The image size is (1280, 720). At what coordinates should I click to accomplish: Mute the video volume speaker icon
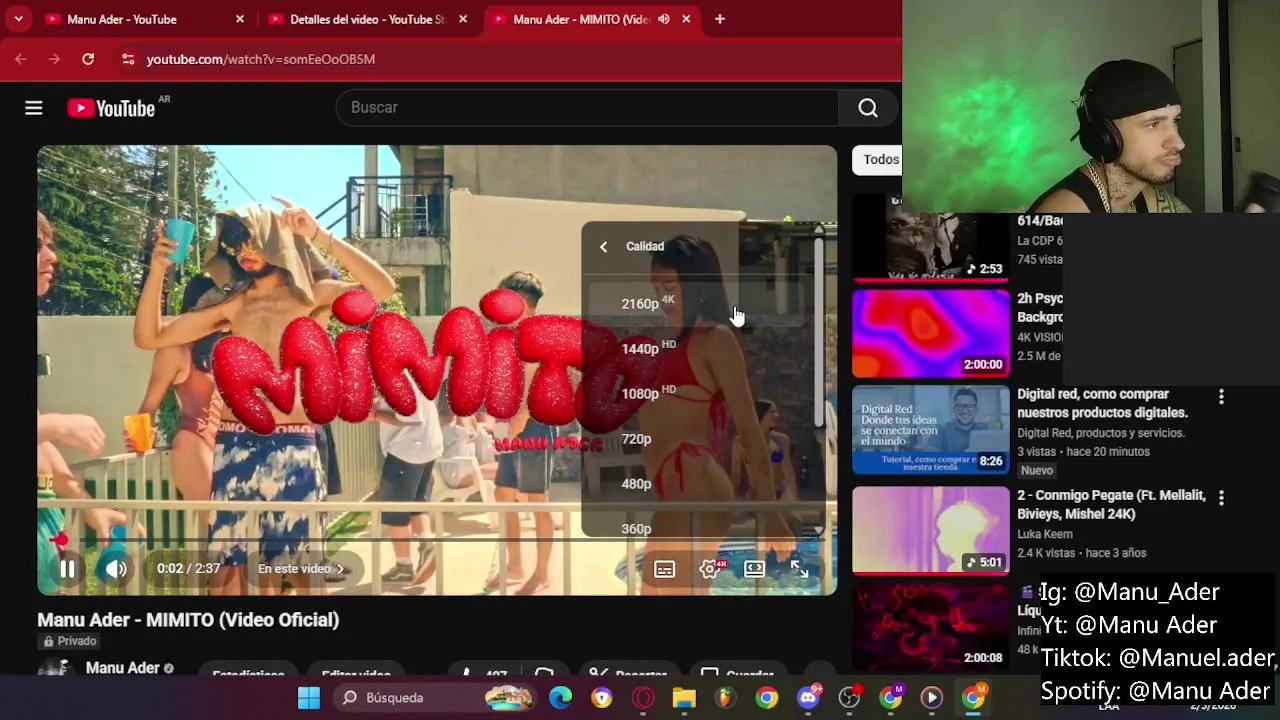116,569
